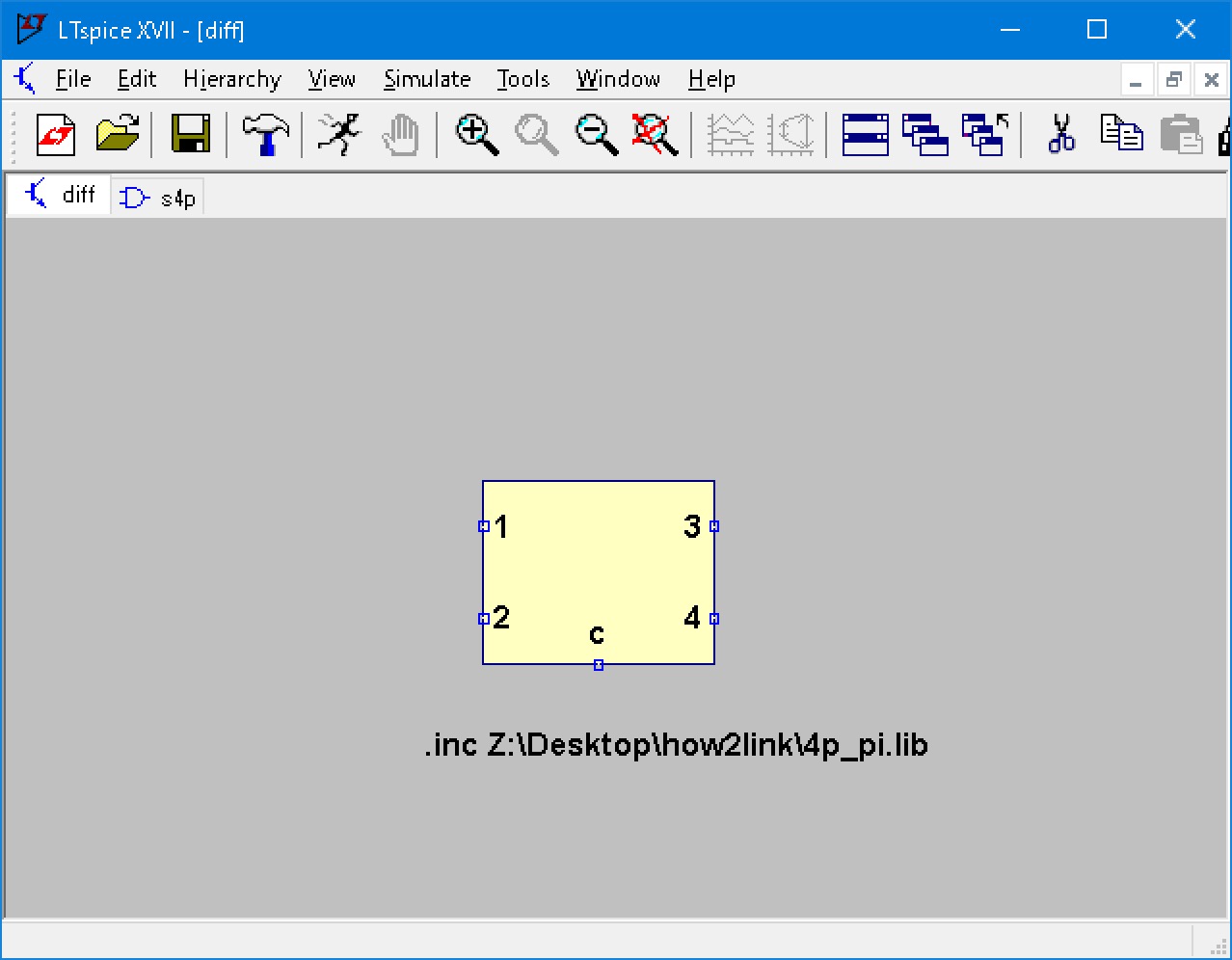Click the Paste clipboard icon
This screenshot has height=960, width=1232.
1181,134
